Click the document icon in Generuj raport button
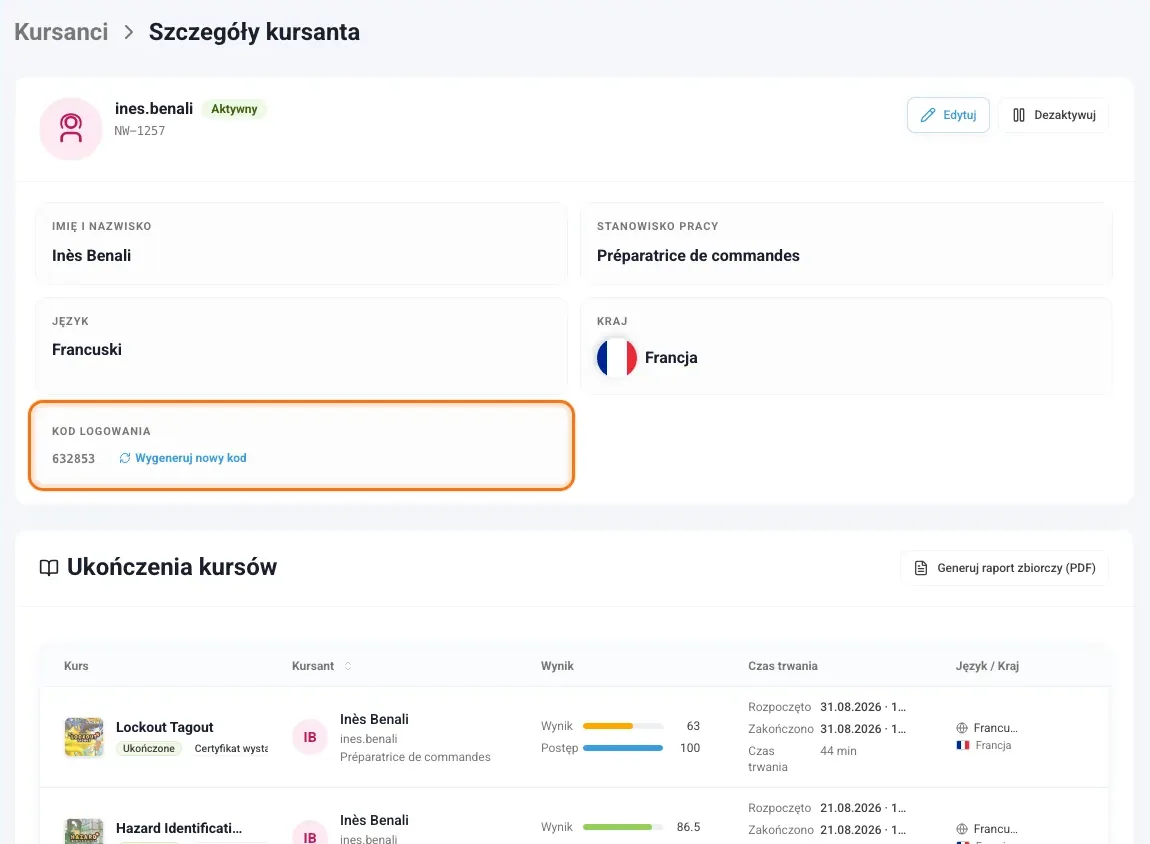Image resolution: width=1150 pixels, height=844 pixels. [x=920, y=568]
